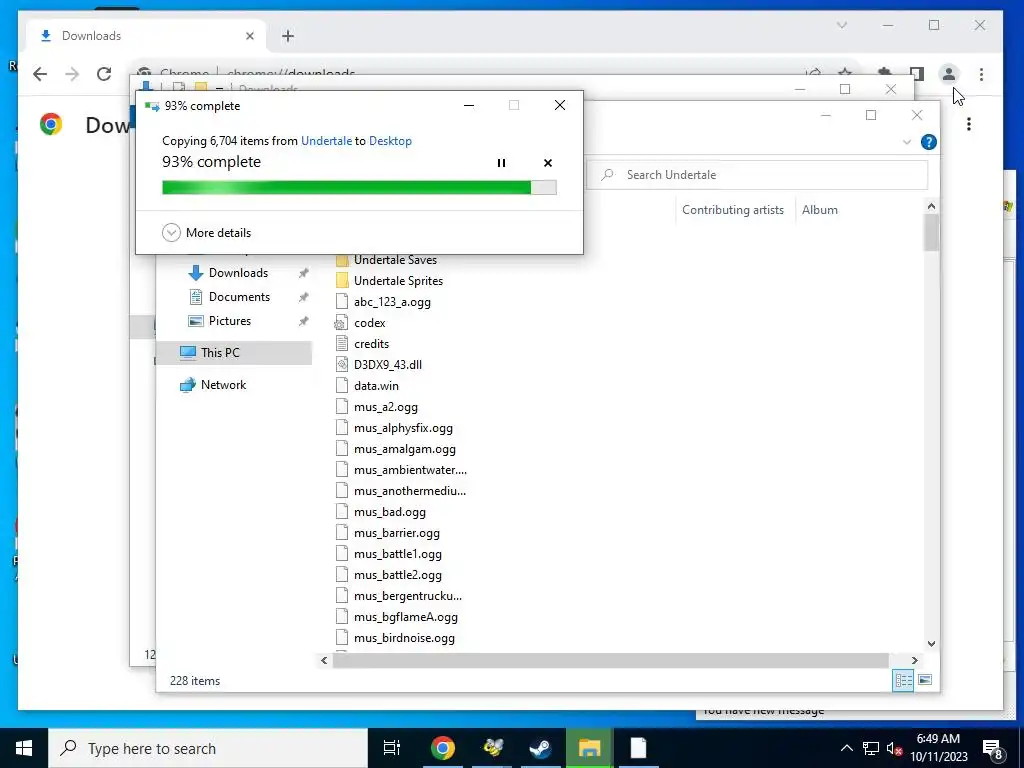Select This PC in navigation pane
Viewport: 1024px width, 768px height.
(x=233, y=353)
